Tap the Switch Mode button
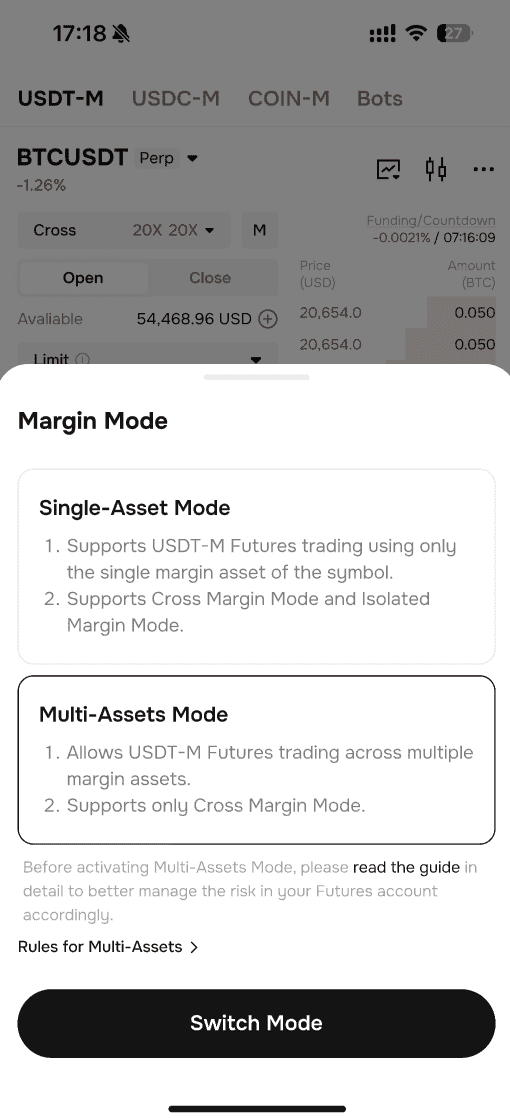Image resolution: width=510 pixels, height=1118 pixels. pyautogui.click(x=256, y=1023)
